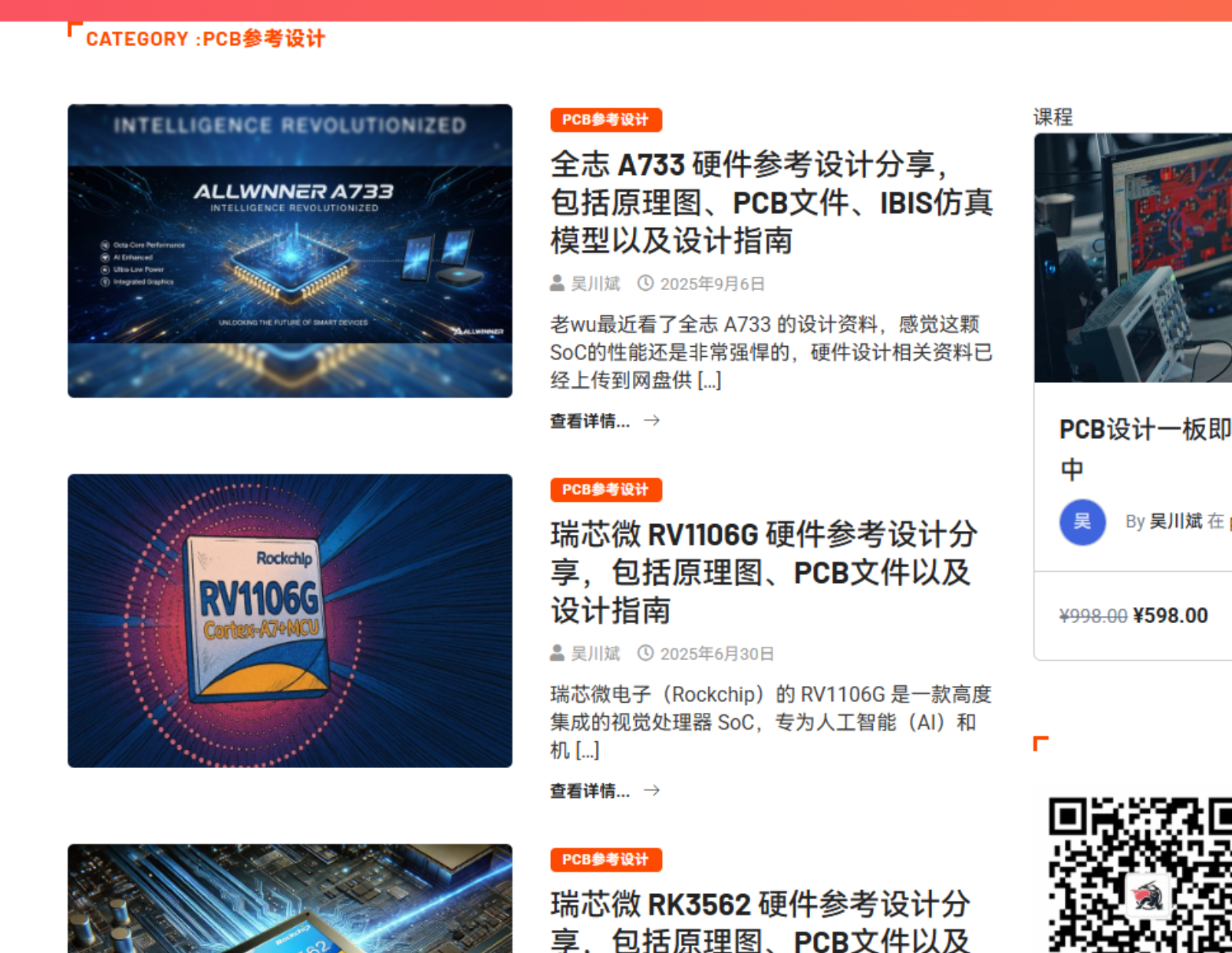Click the arrow icon after first 查看详情
The image size is (1232, 953).
(651, 420)
